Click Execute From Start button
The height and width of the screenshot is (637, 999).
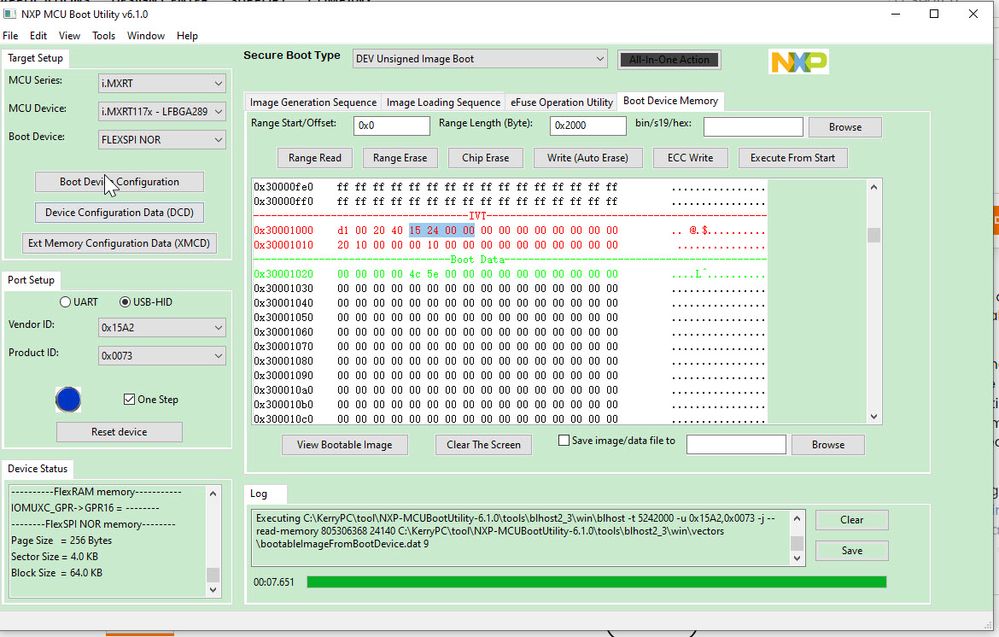(793, 158)
